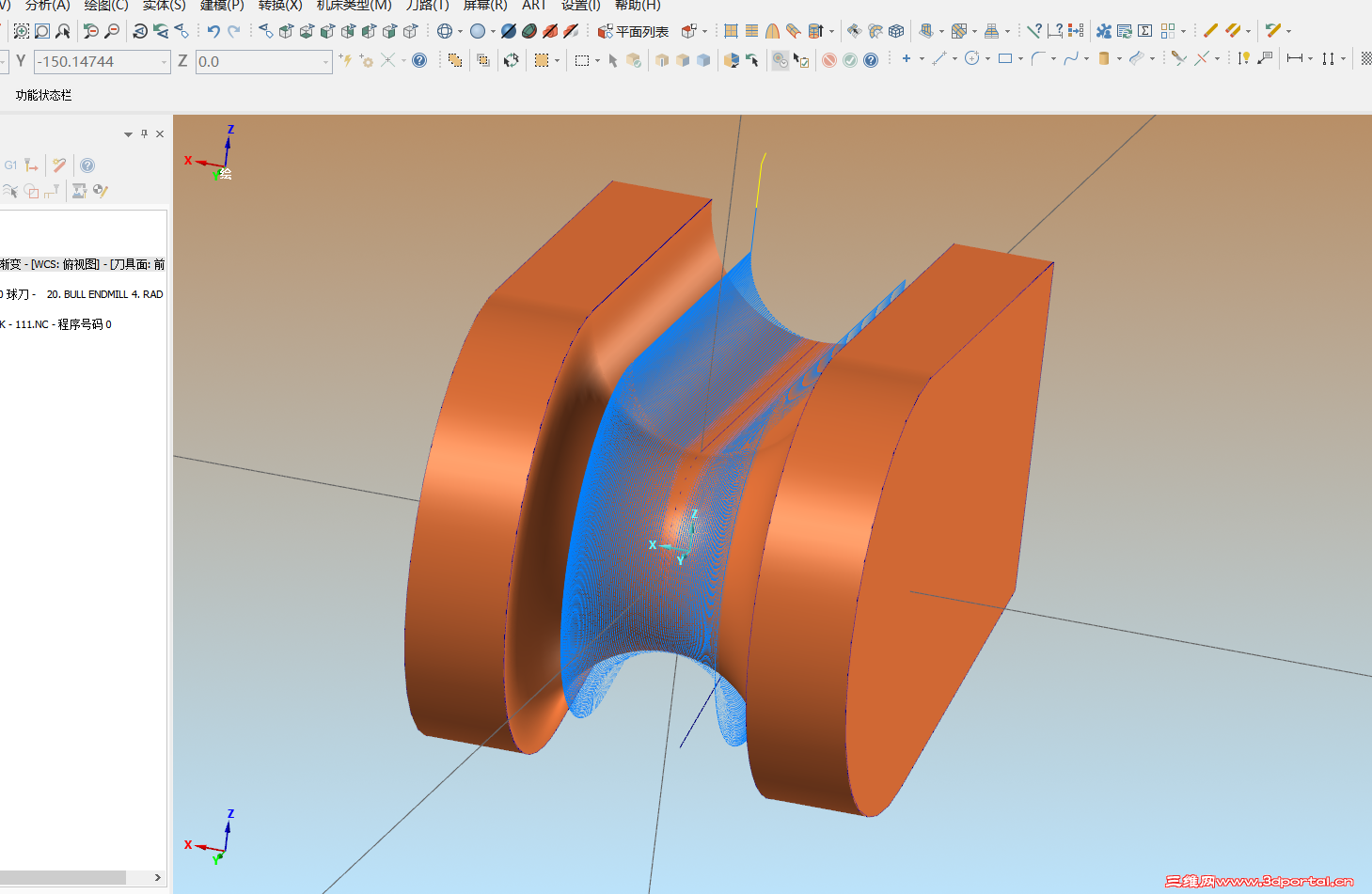
Task: Open the 实体(S) menu
Action: pyautogui.click(x=165, y=6)
